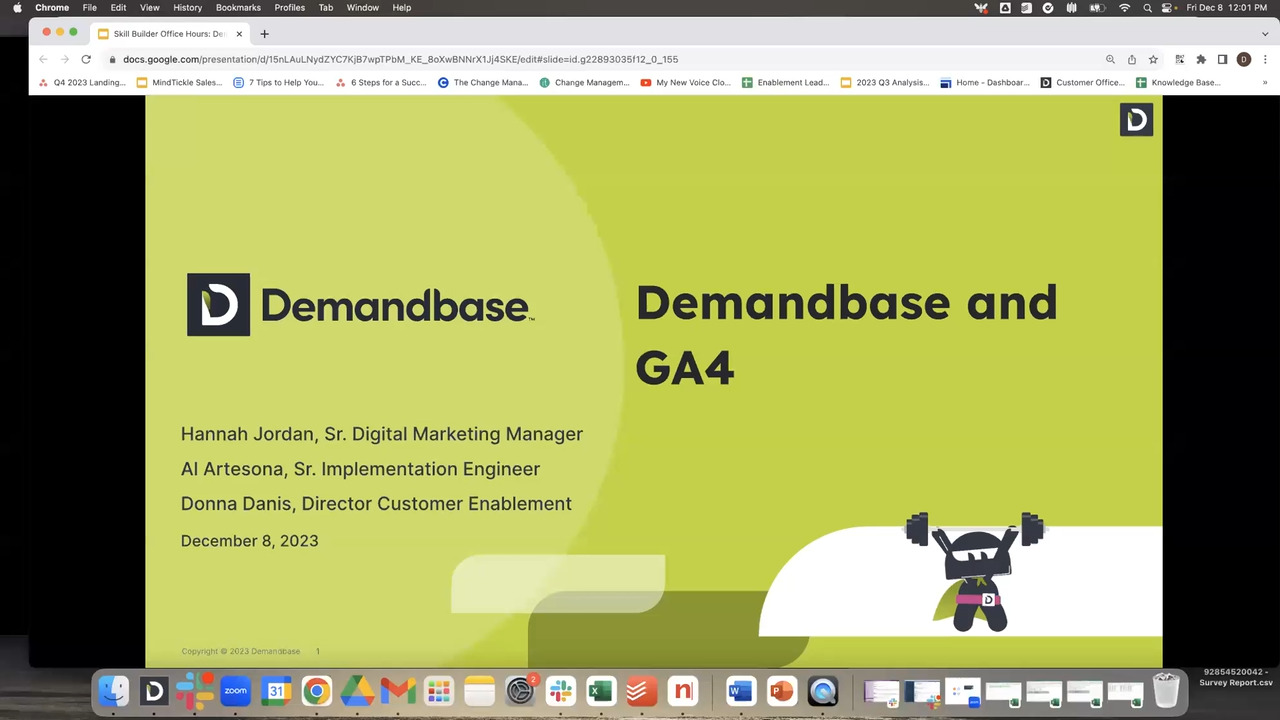The image size is (1280, 720).
Task: Close the Skill Builder Office Hours tab
Action: (x=239, y=33)
